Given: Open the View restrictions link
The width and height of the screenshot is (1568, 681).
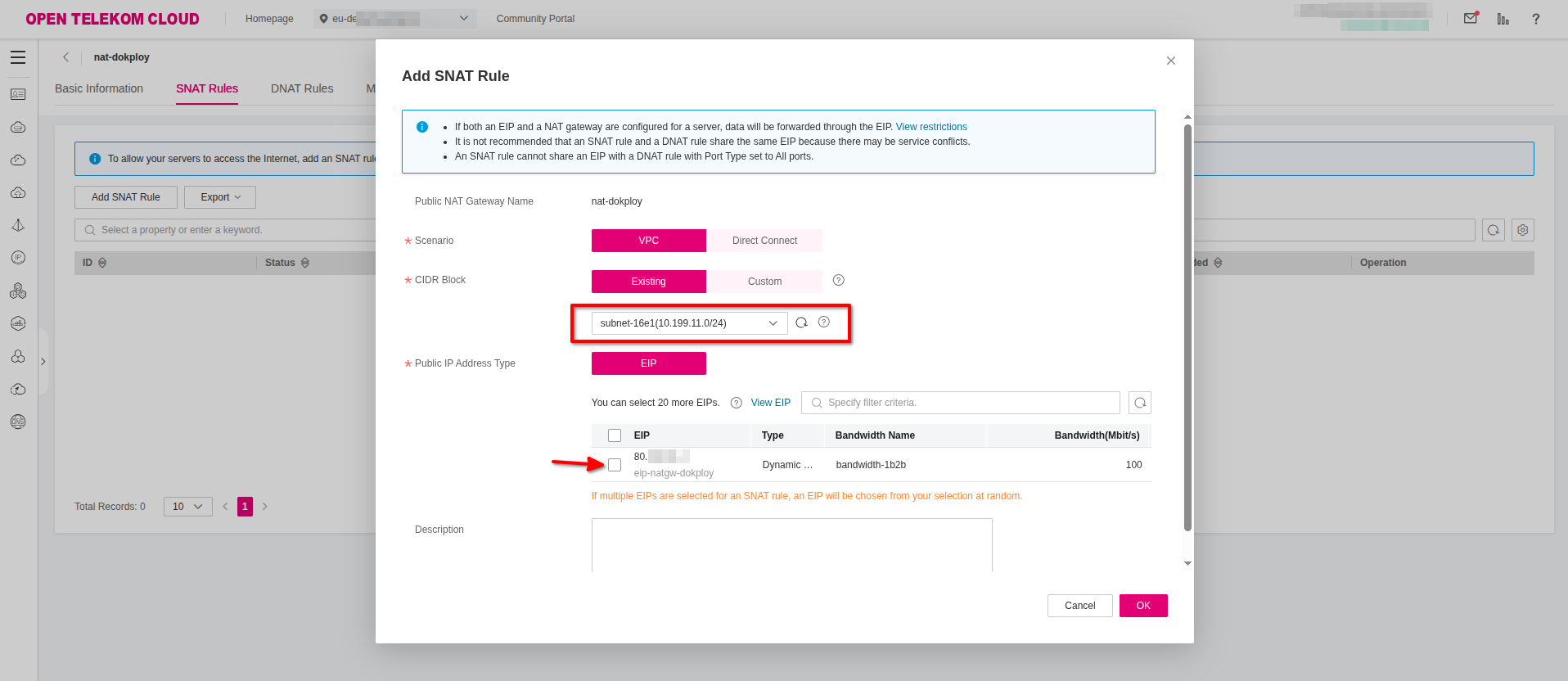Looking at the screenshot, I should click(930, 127).
